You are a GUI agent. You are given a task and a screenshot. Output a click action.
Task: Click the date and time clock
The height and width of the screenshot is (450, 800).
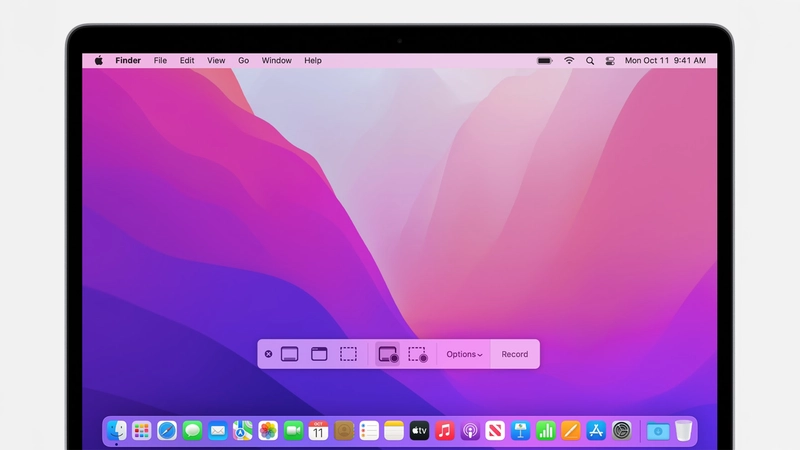pyautogui.click(x=665, y=60)
